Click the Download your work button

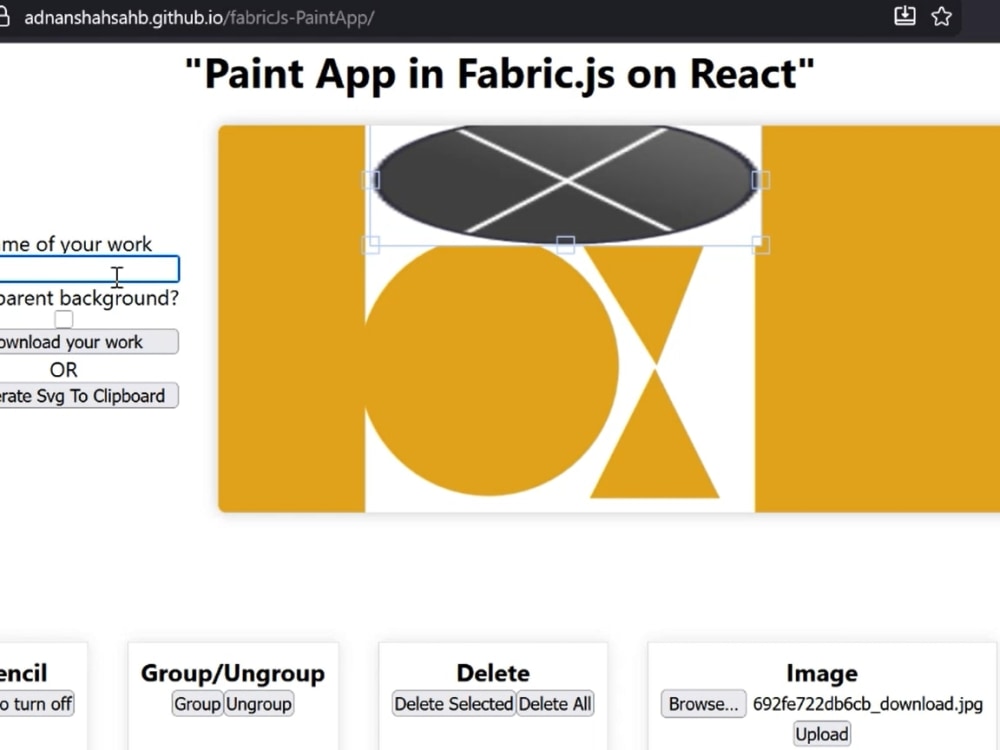[x=89, y=342]
